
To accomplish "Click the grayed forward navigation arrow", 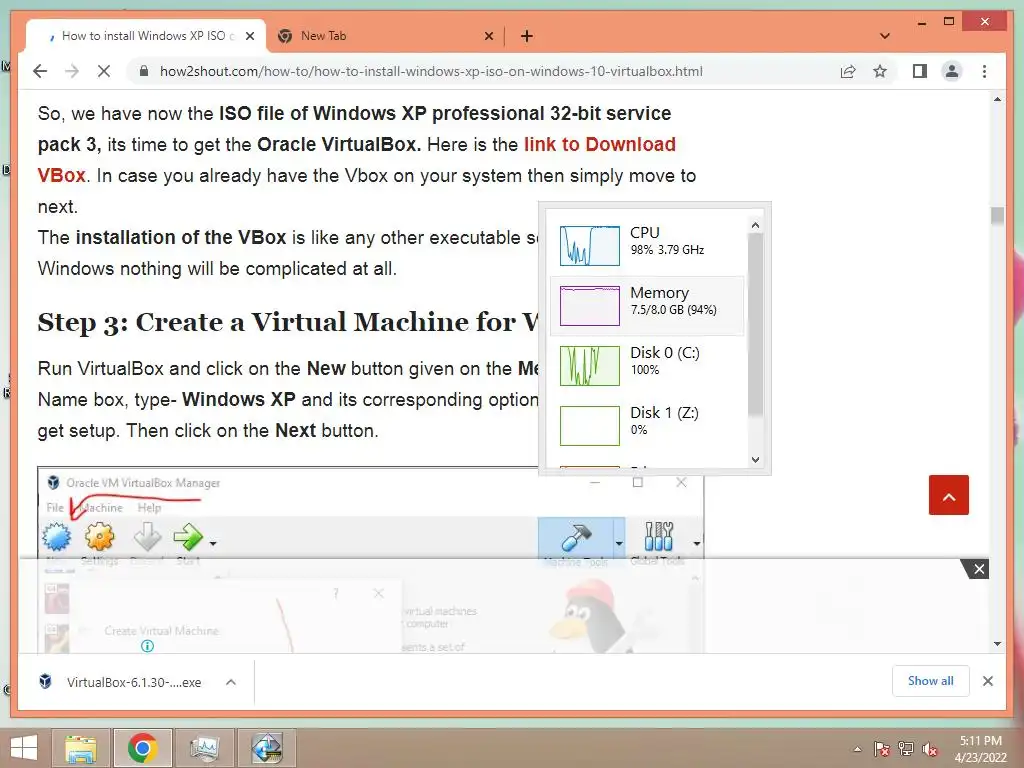I will (72, 71).
